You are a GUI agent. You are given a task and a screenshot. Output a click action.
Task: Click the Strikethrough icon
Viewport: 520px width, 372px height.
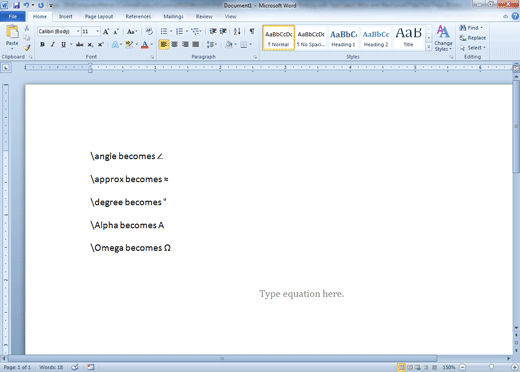[79, 44]
